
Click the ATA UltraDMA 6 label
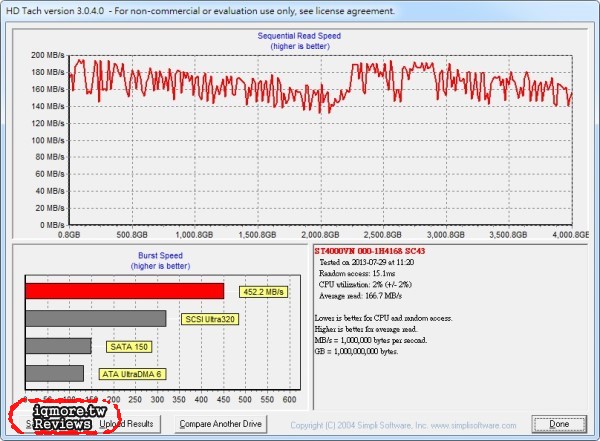(132, 374)
